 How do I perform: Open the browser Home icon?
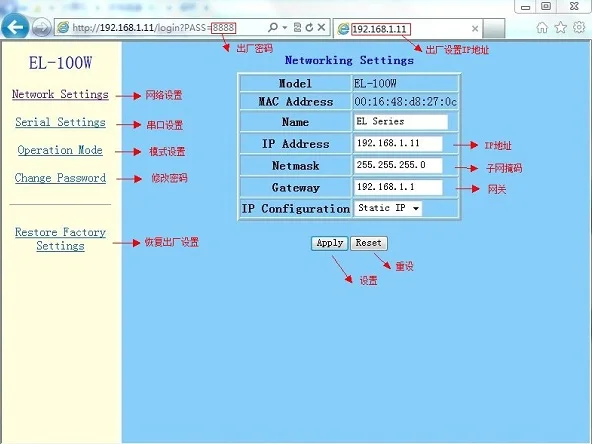click(x=542, y=27)
